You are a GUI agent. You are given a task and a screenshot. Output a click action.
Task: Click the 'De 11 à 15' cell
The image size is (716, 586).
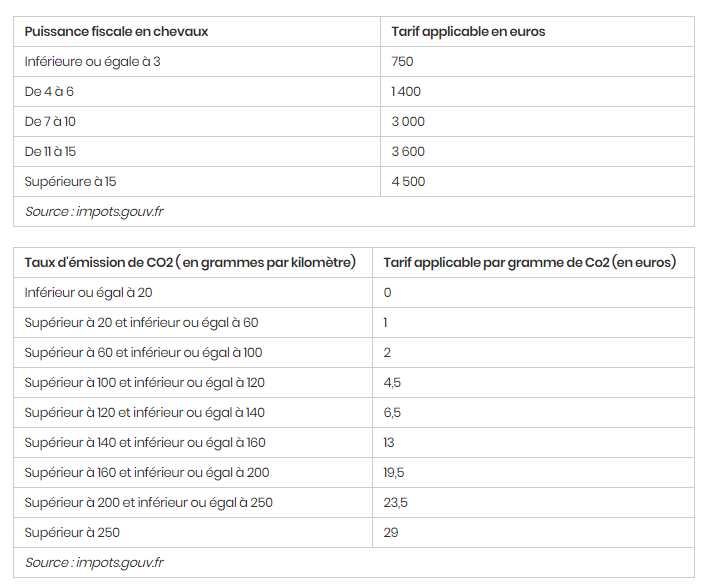click(x=50, y=152)
